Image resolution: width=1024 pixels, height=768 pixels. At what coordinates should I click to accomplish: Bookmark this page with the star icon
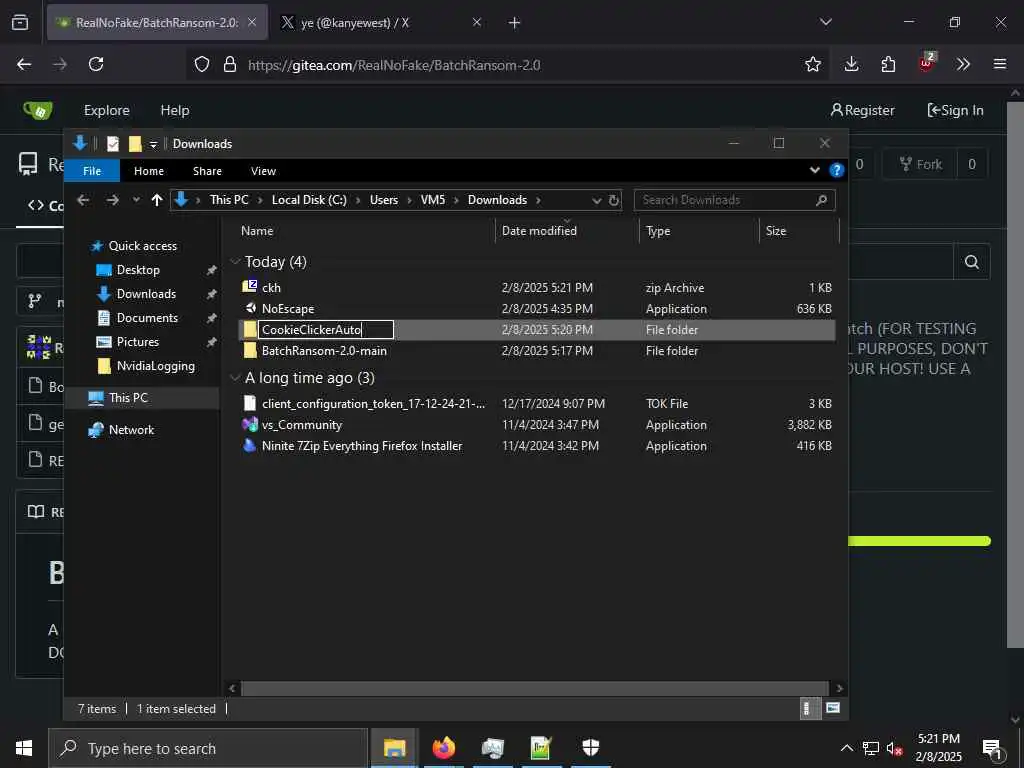click(812, 64)
